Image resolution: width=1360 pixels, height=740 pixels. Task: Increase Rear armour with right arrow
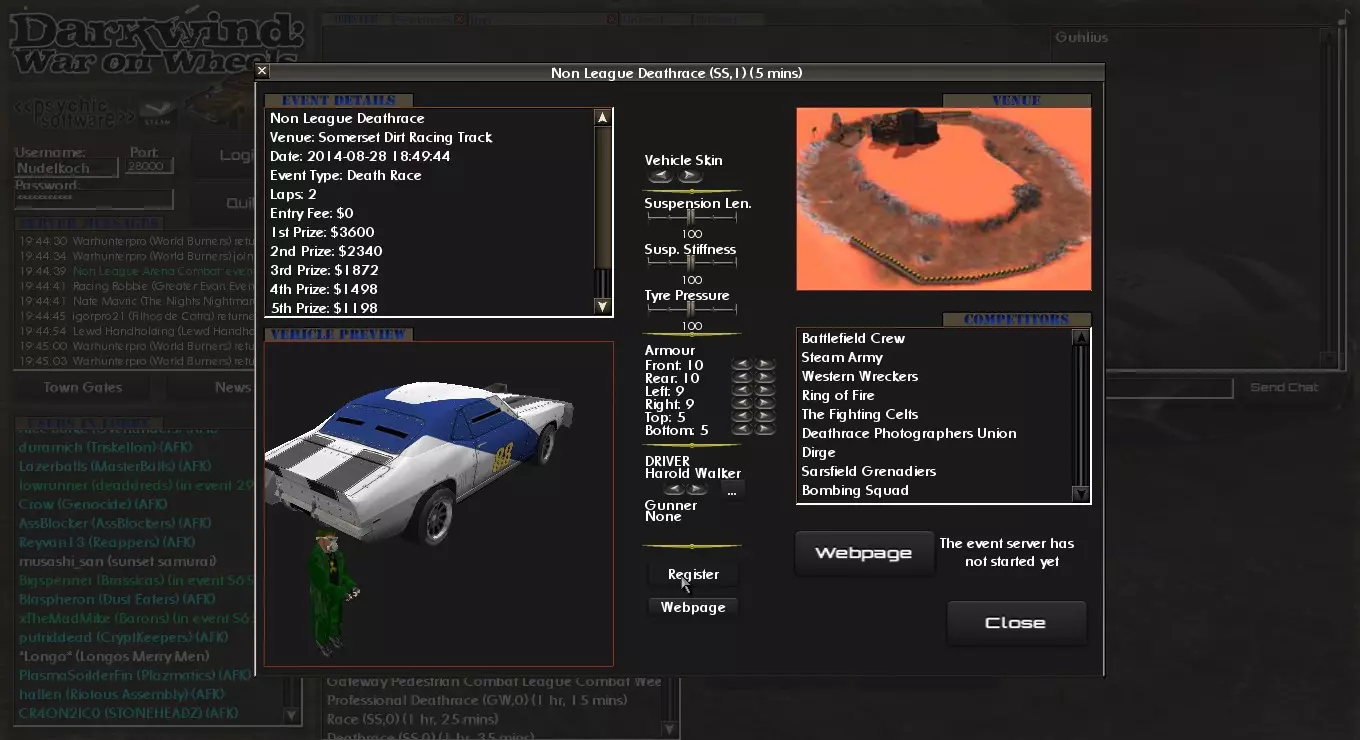click(x=765, y=378)
